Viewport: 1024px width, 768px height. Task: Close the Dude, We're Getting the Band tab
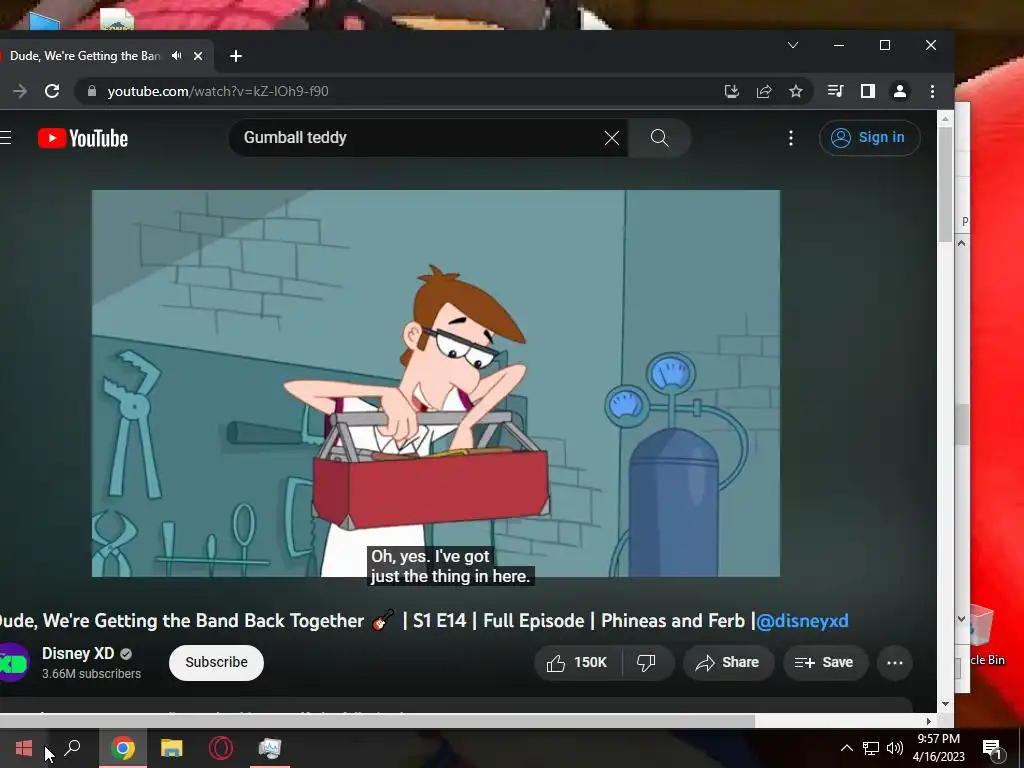click(x=198, y=56)
